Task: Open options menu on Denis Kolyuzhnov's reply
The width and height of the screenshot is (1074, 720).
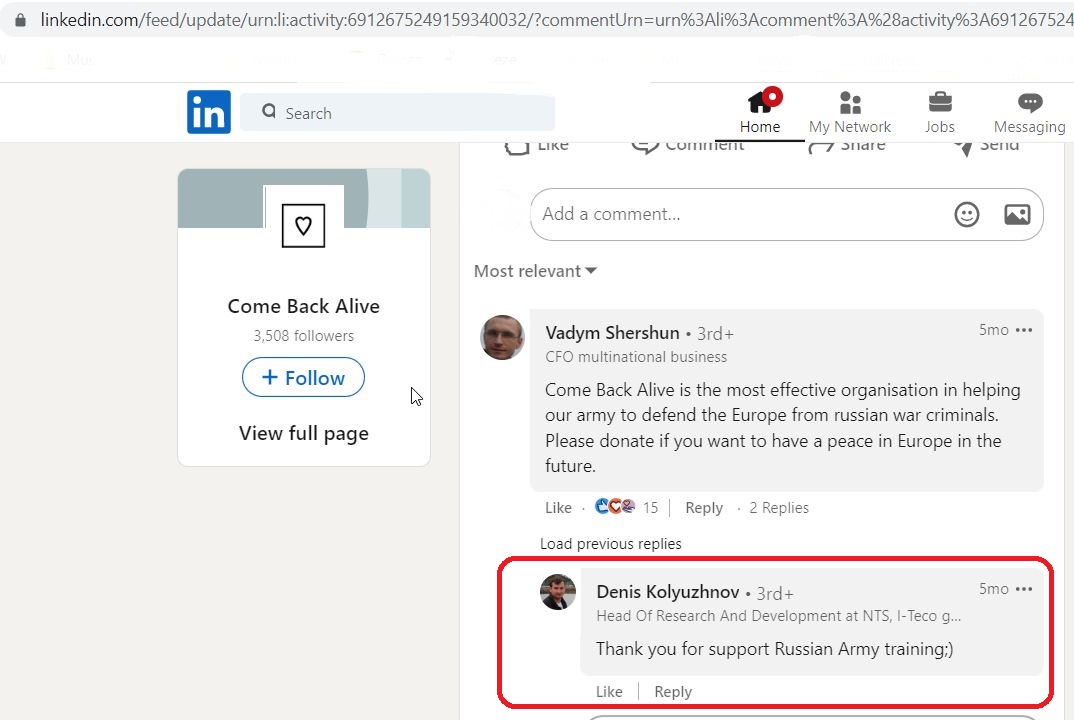Action: pos(1024,589)
